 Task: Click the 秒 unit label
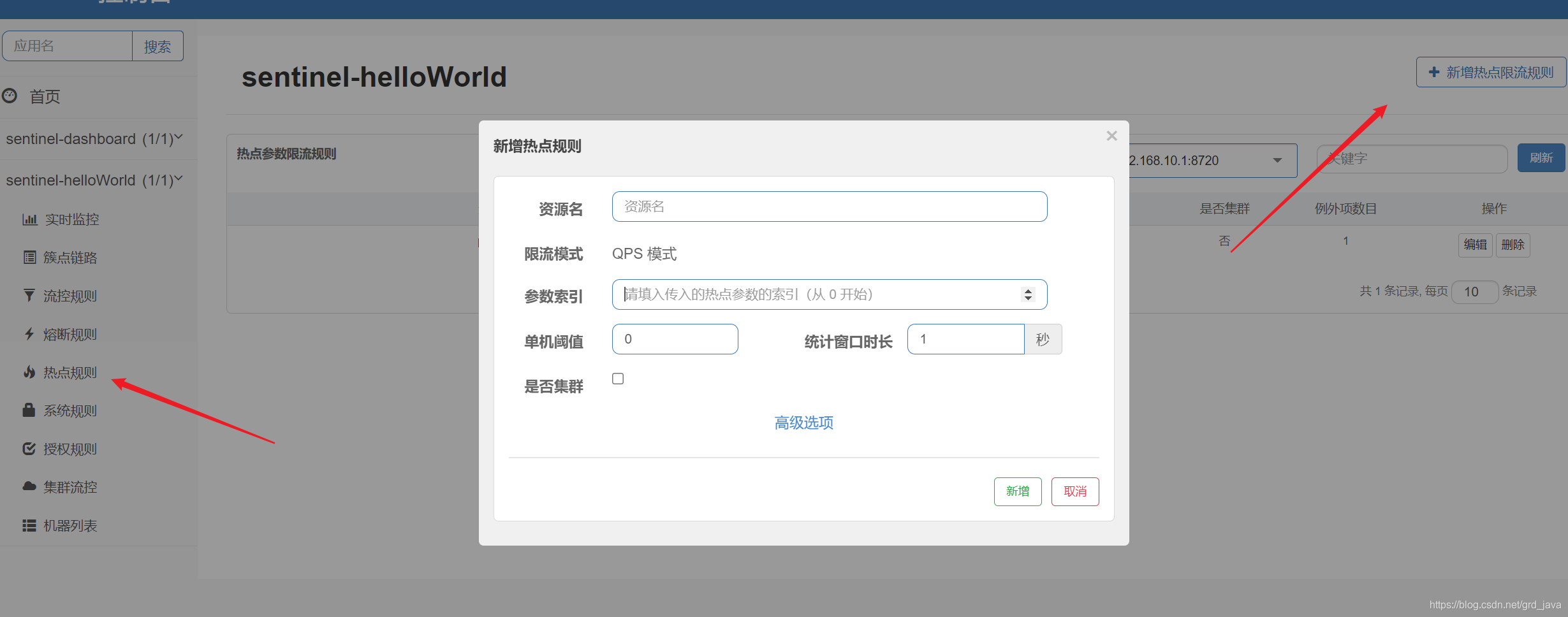click(1043, 339)
